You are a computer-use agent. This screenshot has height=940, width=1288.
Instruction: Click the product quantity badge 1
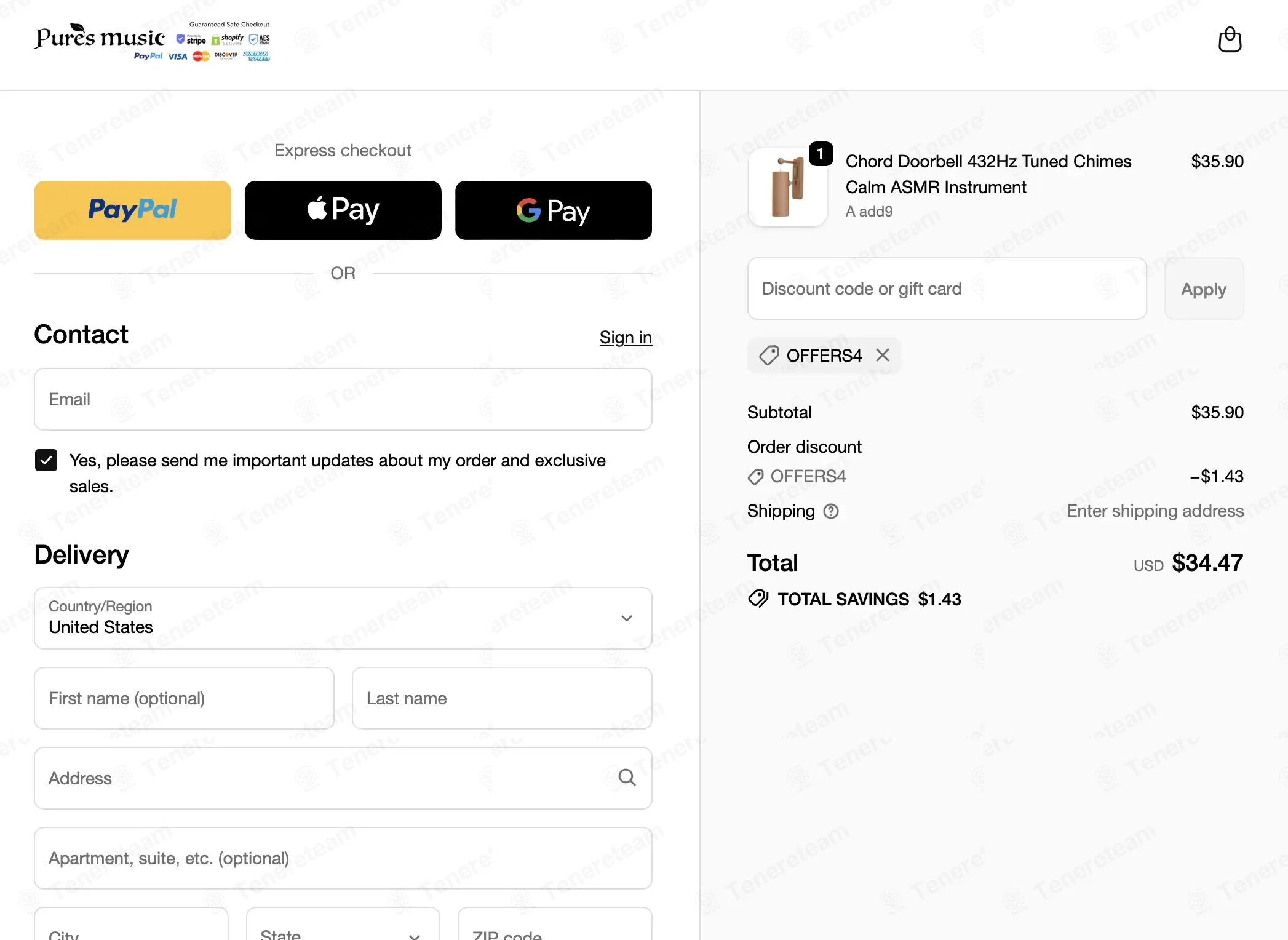(x=821, y=154)
